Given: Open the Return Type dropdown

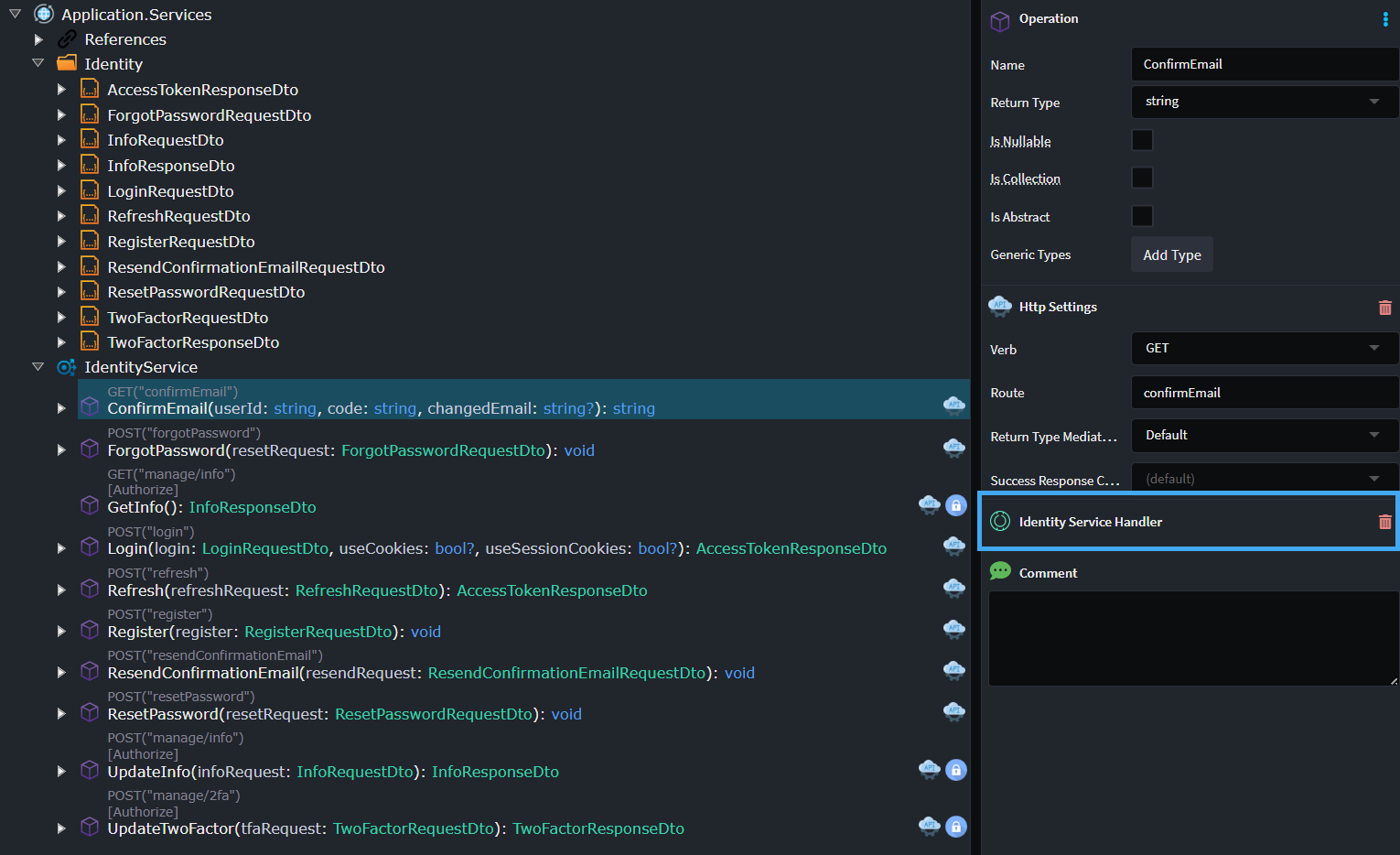Looking at the screenshot, I should (1264, 102).
